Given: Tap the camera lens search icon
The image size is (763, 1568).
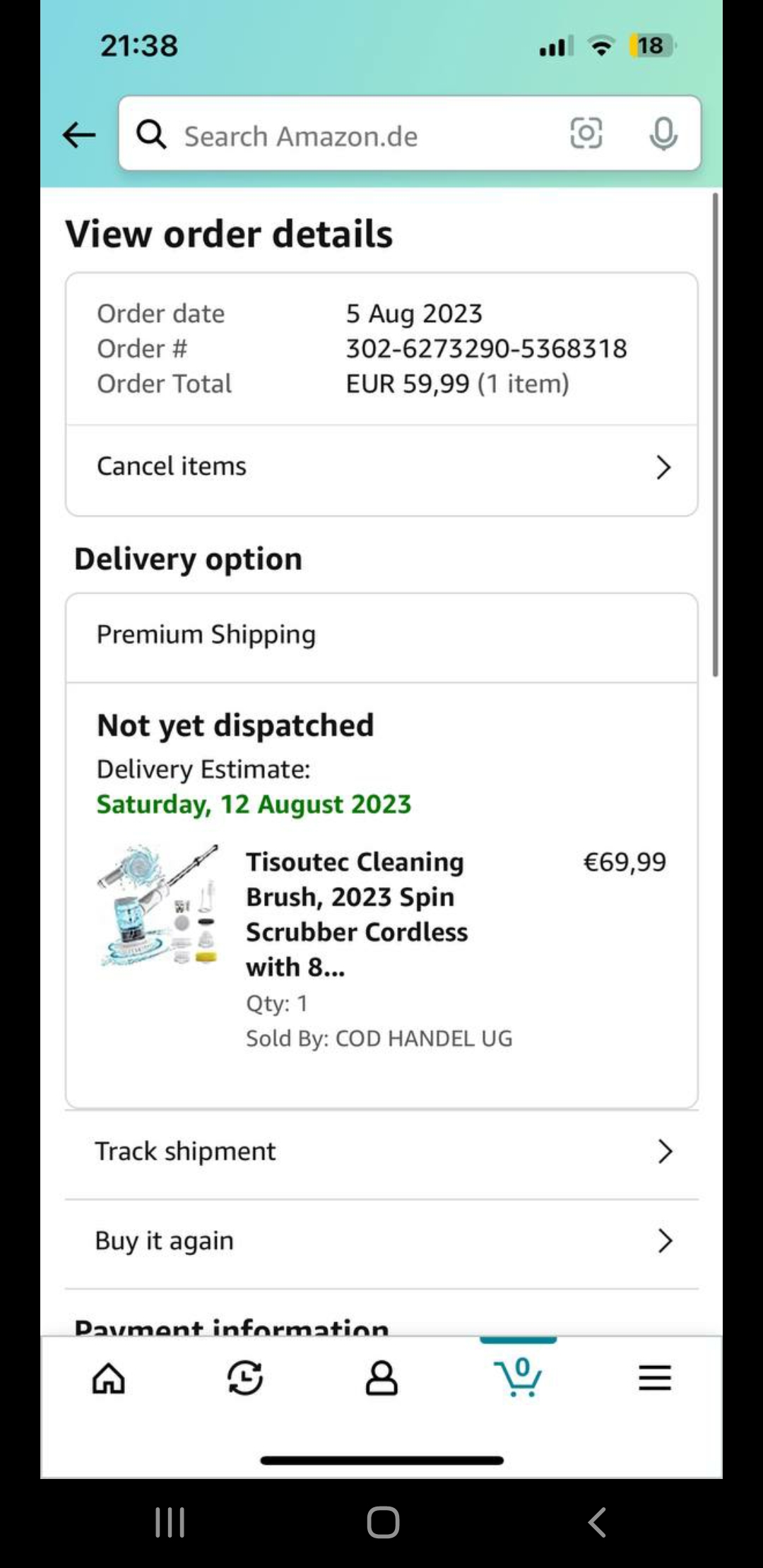Looking at the screenshot, I should pyautogui.click(x=586, y=133).
